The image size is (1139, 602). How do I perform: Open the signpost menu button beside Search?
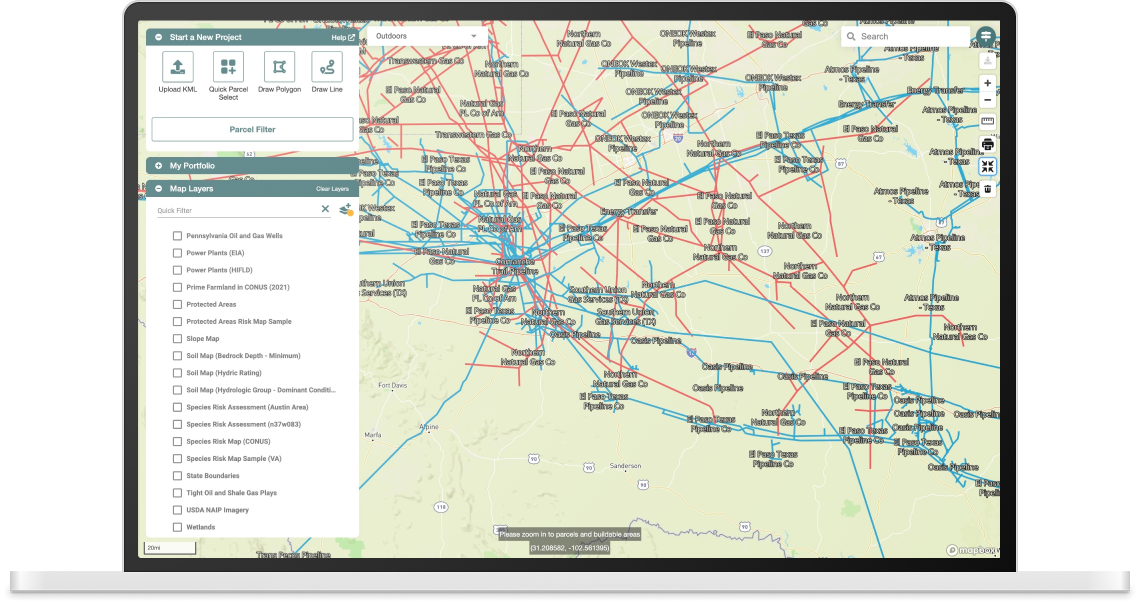point(986,36)
